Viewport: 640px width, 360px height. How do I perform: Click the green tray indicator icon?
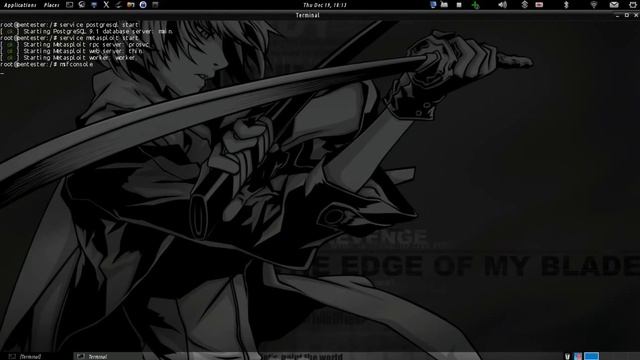(x=476, y=5)
